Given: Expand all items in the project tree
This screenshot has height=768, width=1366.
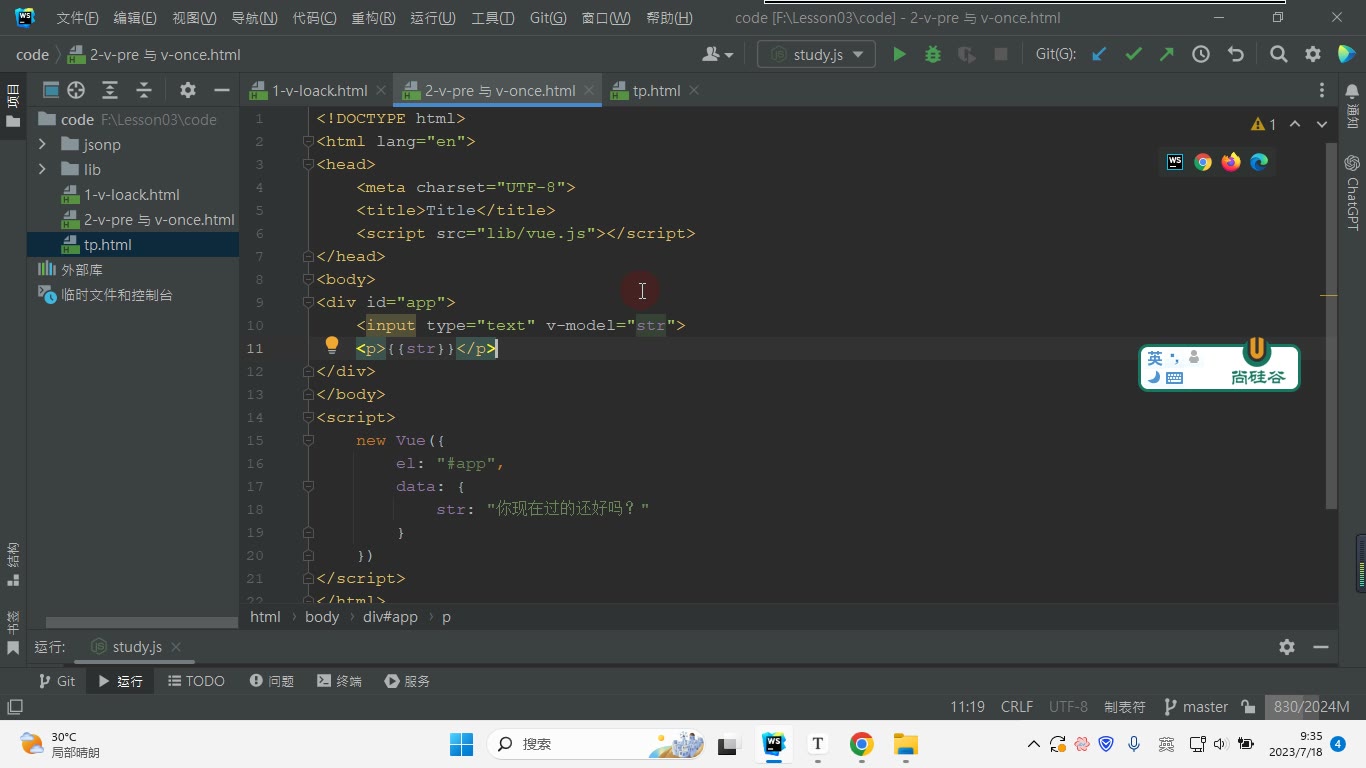Looking at the screenshot, I should point(110,90).
